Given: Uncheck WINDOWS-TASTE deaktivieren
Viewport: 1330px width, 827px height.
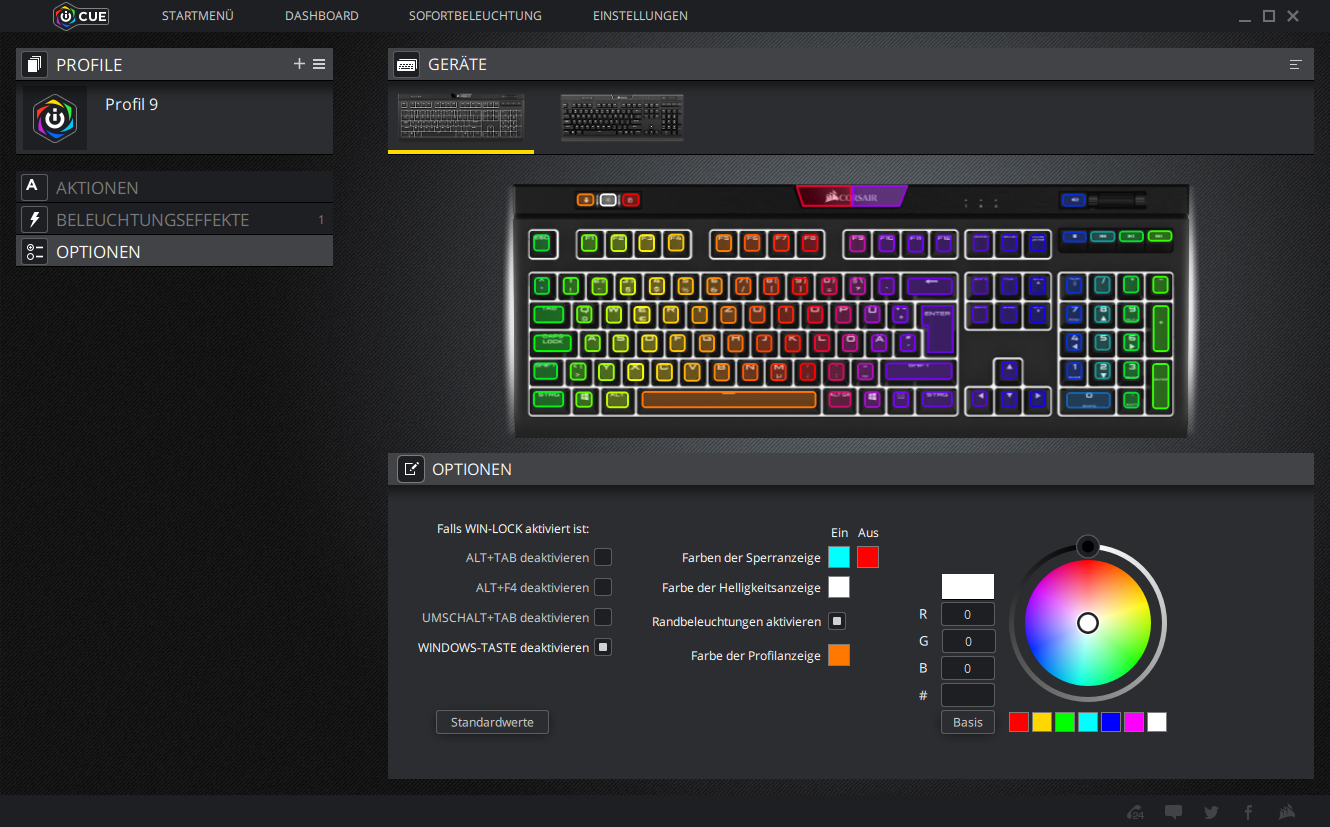Looking at the screenshot, I should 603,647.
